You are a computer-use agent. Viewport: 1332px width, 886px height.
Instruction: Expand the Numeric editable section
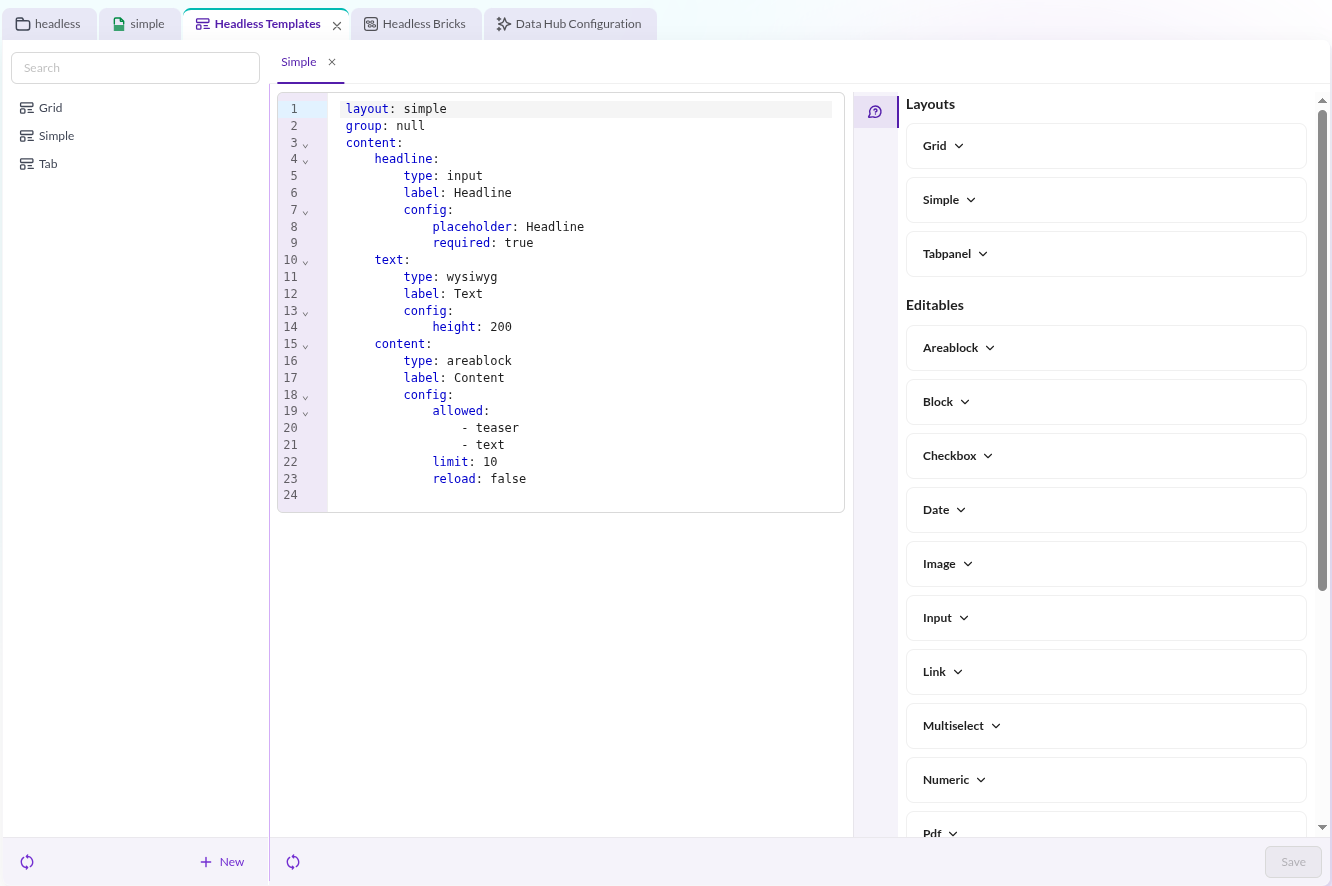coord(1106,780)
